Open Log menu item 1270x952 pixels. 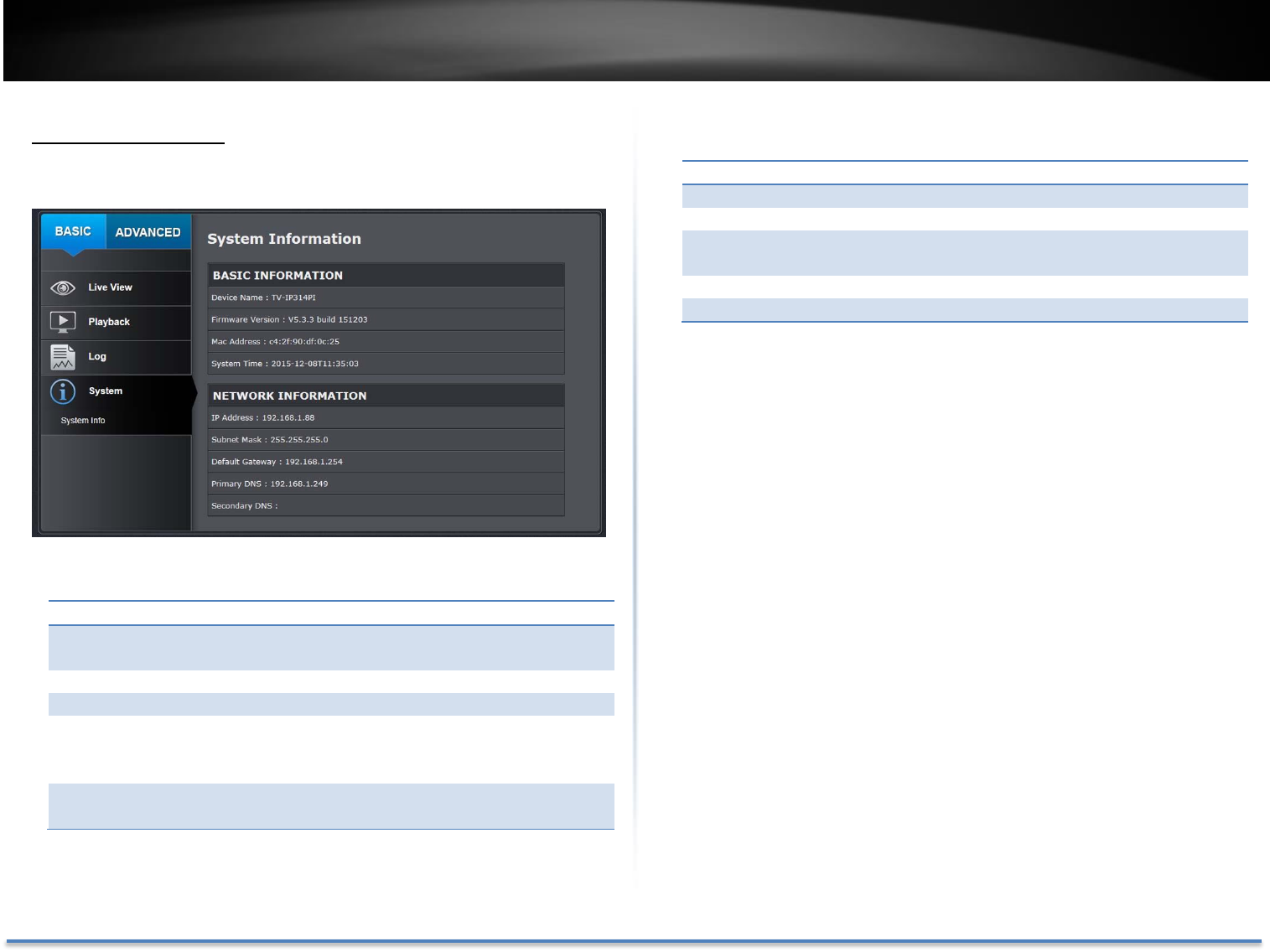pyautogui.click(x=117, y=357)
